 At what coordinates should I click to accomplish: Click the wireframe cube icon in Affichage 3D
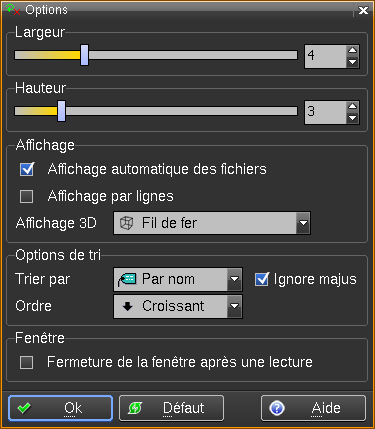(127, 223)
